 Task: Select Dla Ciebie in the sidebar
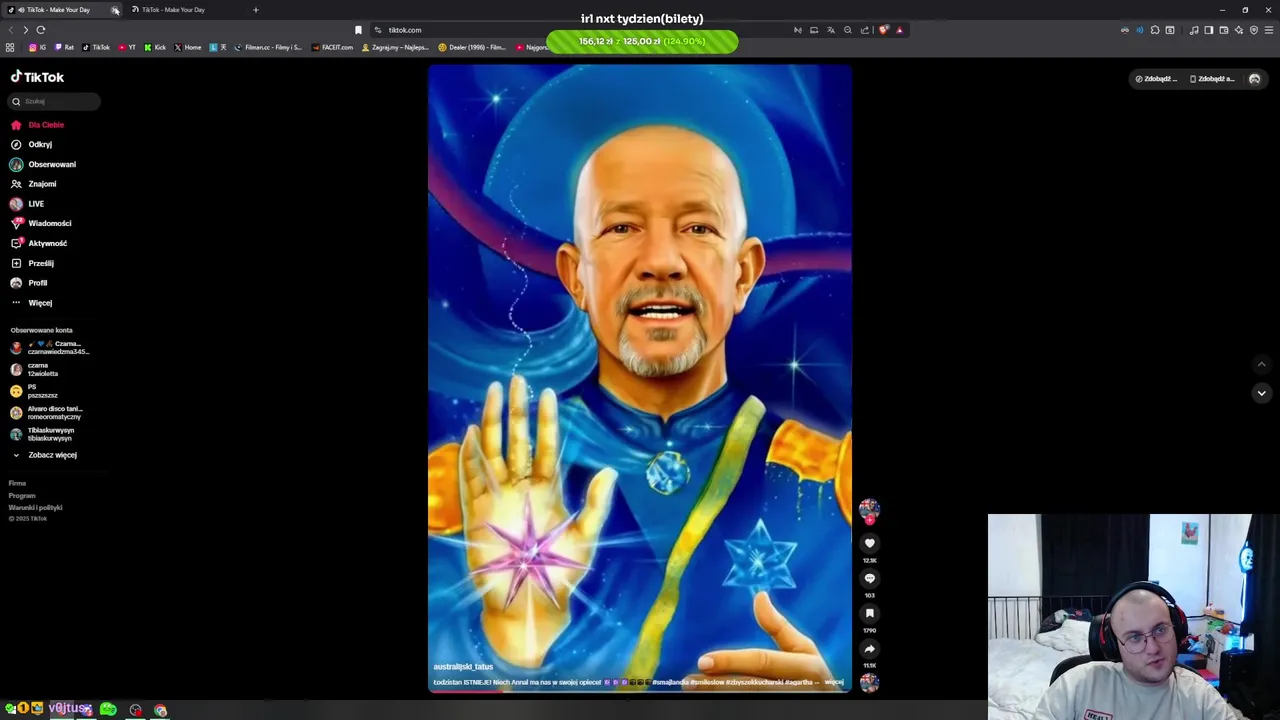pos(38,125)
